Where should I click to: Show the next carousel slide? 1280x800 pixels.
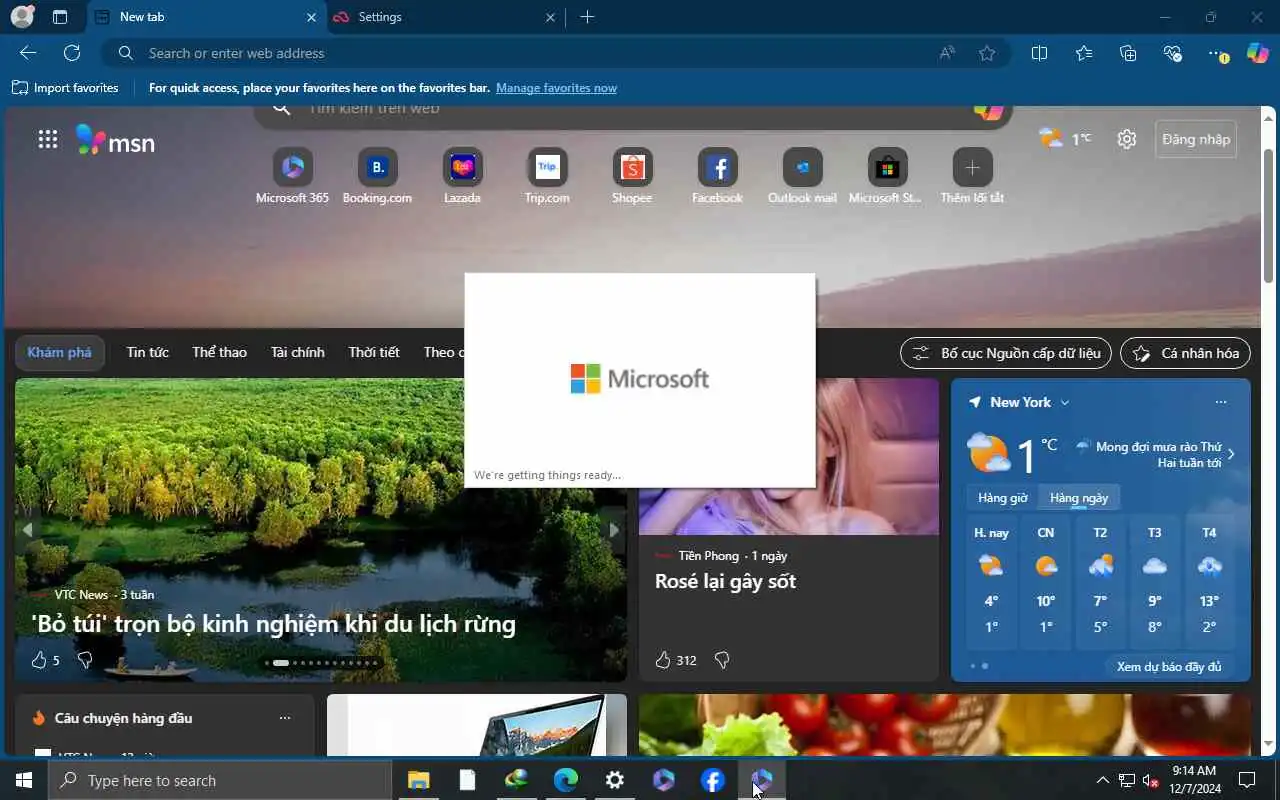click(x=614, y=530)
